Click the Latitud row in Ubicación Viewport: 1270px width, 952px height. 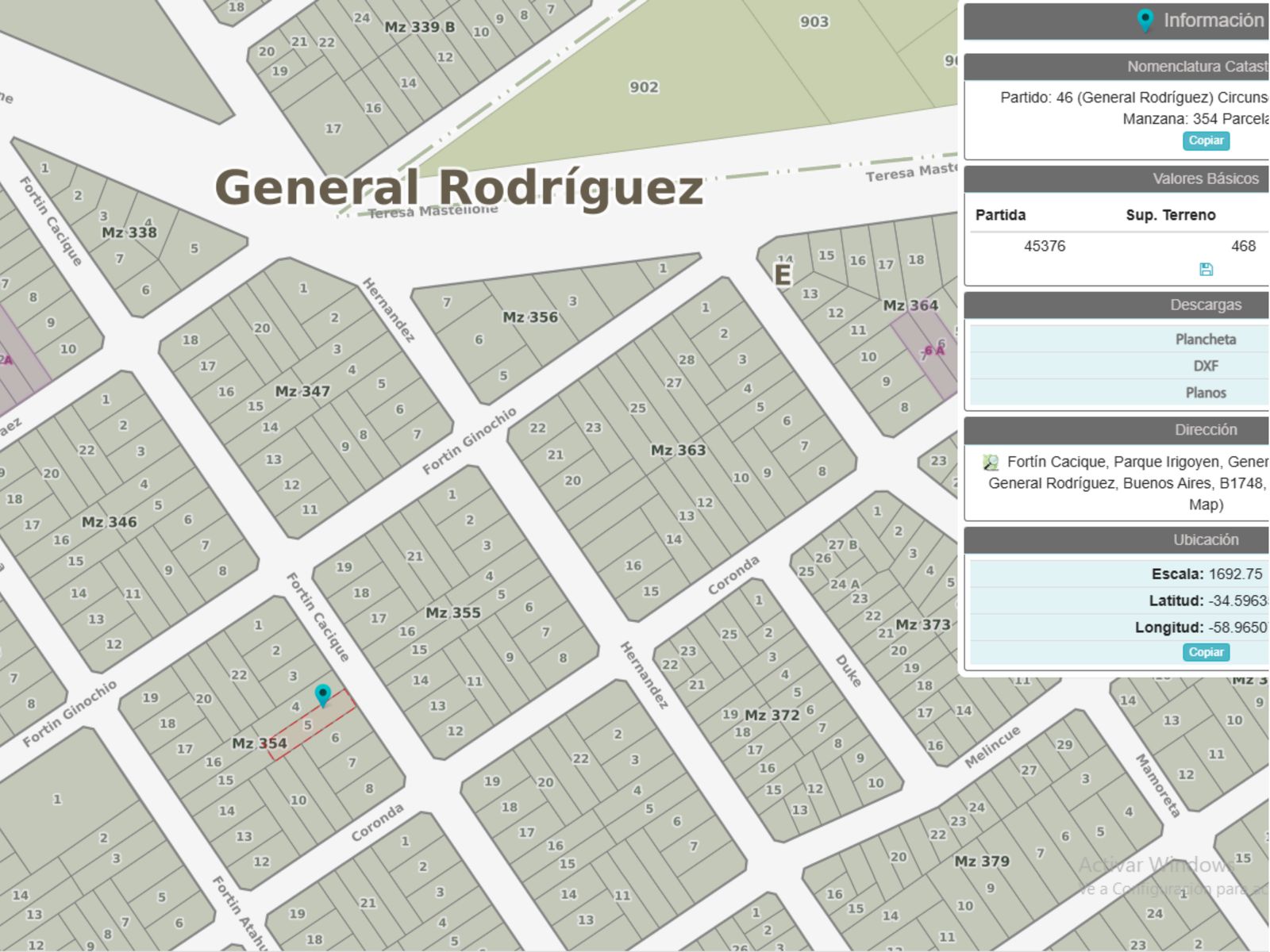click(x=1119, y=601)
